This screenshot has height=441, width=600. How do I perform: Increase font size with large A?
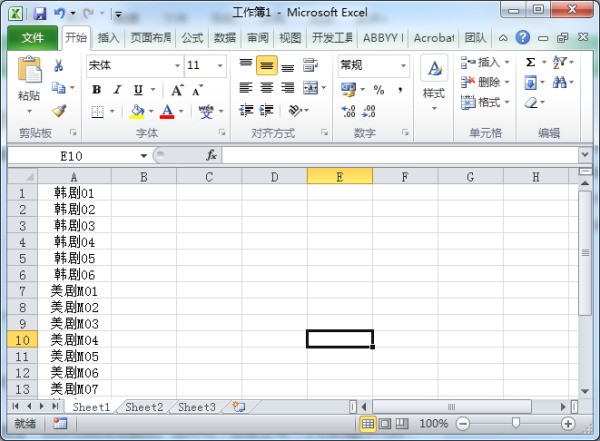(x=177, y=90)
